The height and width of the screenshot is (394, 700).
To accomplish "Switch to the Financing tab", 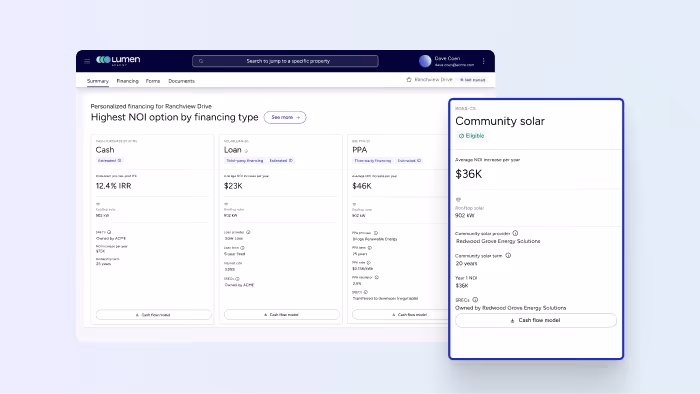I will [x=128, y=81].
